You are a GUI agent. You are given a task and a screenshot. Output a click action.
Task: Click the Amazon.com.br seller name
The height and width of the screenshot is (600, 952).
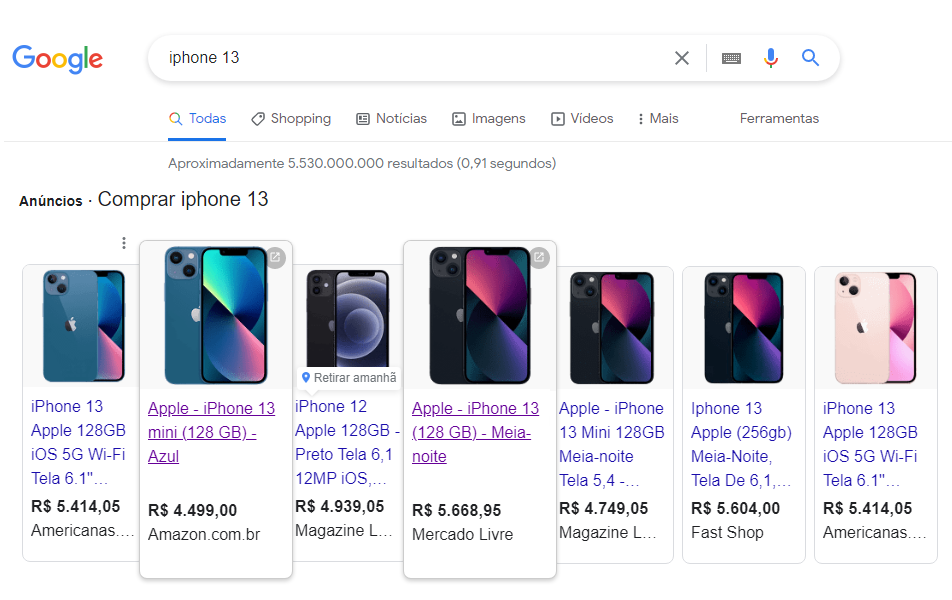coord(204,534)
